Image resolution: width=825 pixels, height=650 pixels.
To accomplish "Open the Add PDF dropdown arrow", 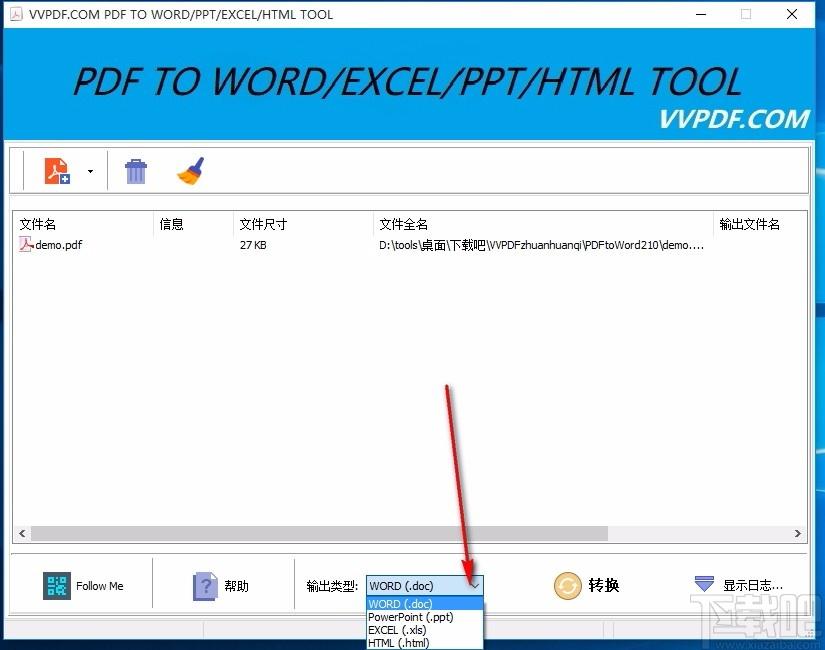I will pos(90,172).
